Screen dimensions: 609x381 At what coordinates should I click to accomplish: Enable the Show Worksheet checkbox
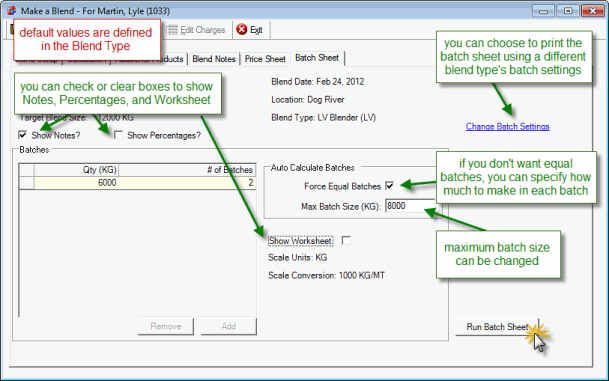[346, 240]
